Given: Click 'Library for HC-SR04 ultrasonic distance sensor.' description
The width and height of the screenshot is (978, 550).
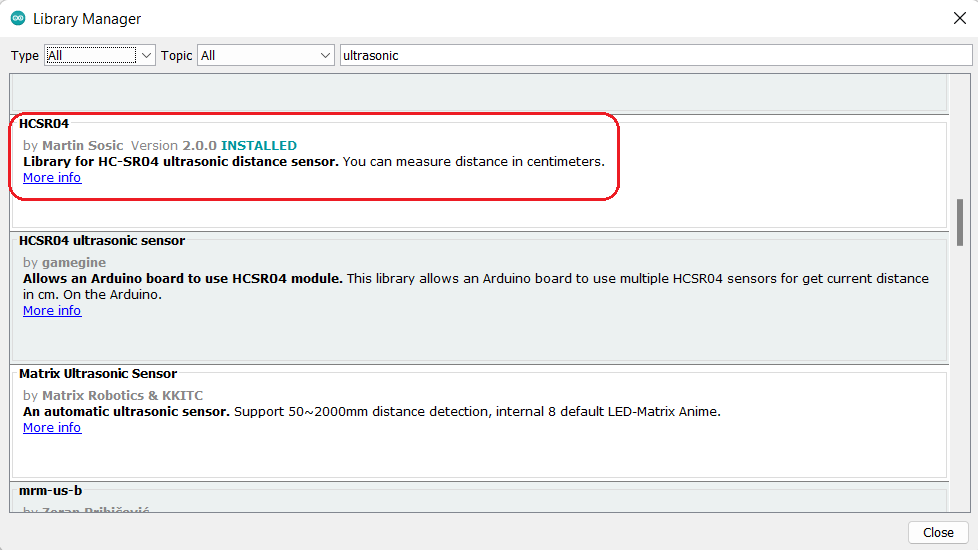Looking at the screenshot, I should 181,162.
